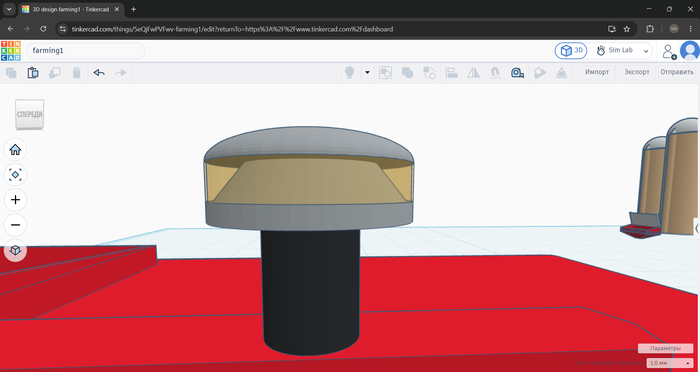Image resolution: width=700 pixels, height=372 pixels.
Task: Click the Экспорт button
Action: pyautogui.click(x=637, y=72)
